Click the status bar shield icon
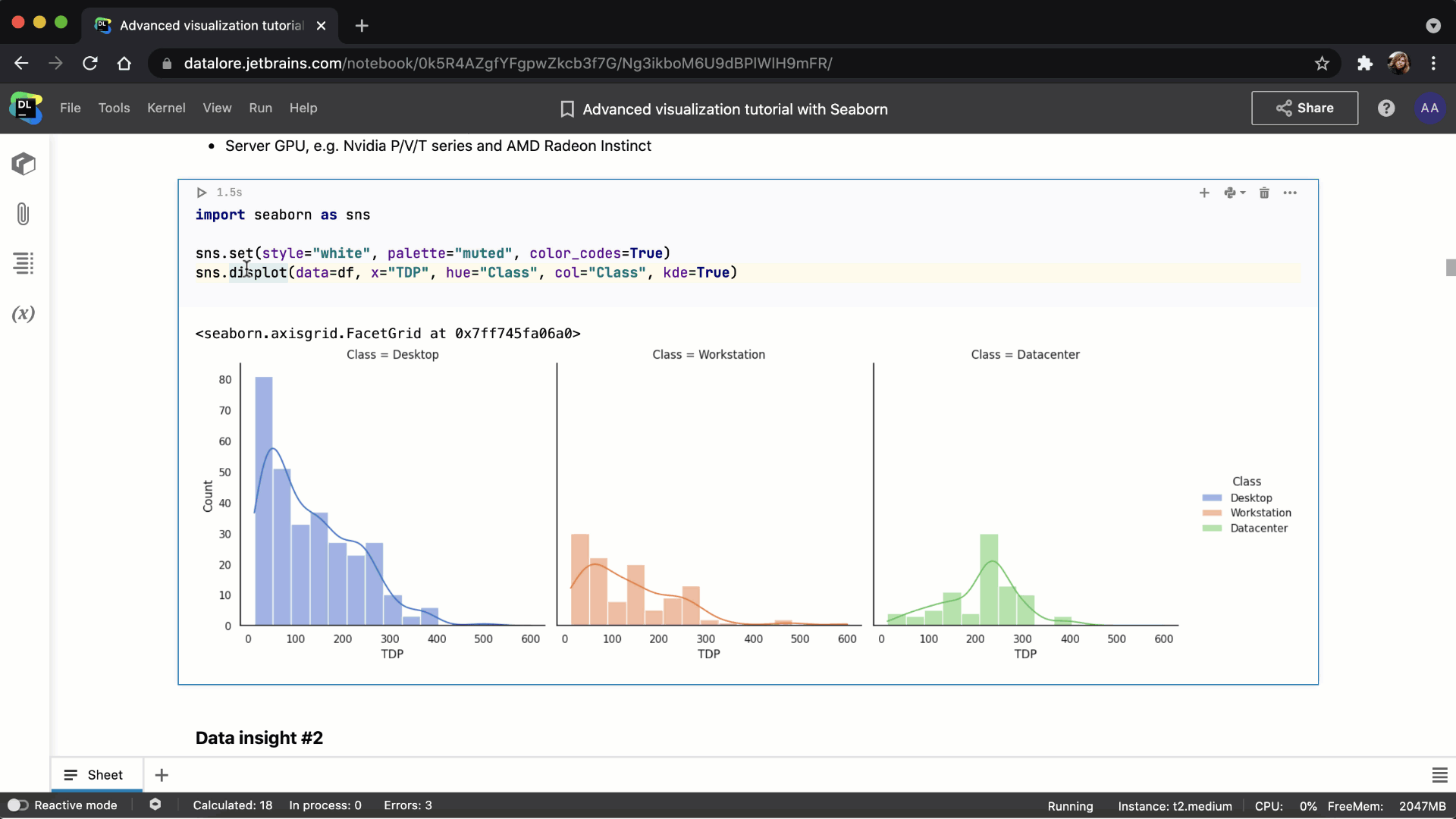 [x=155, y=805]
